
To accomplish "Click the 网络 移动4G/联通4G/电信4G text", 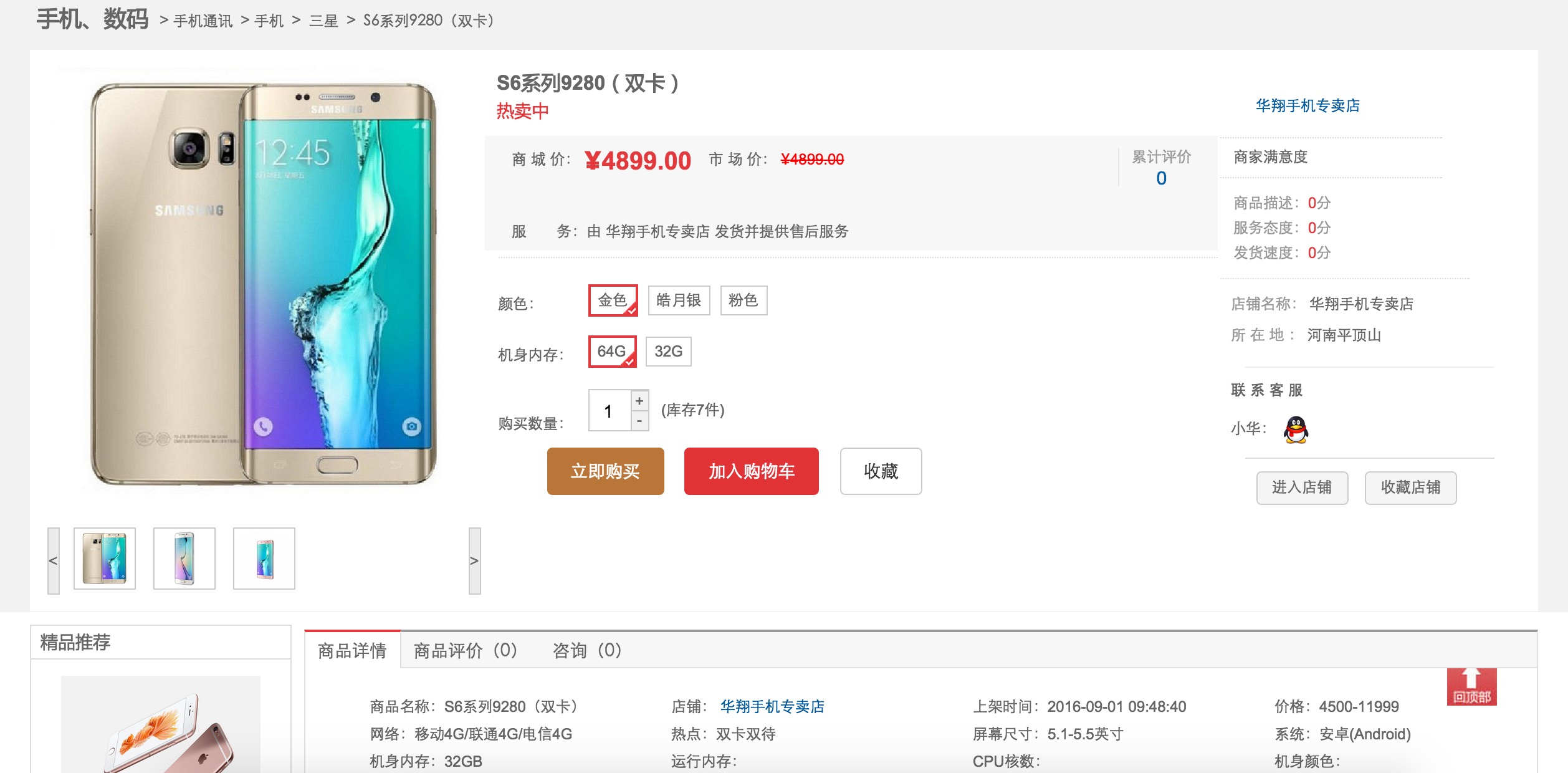I will pos(471,734).
